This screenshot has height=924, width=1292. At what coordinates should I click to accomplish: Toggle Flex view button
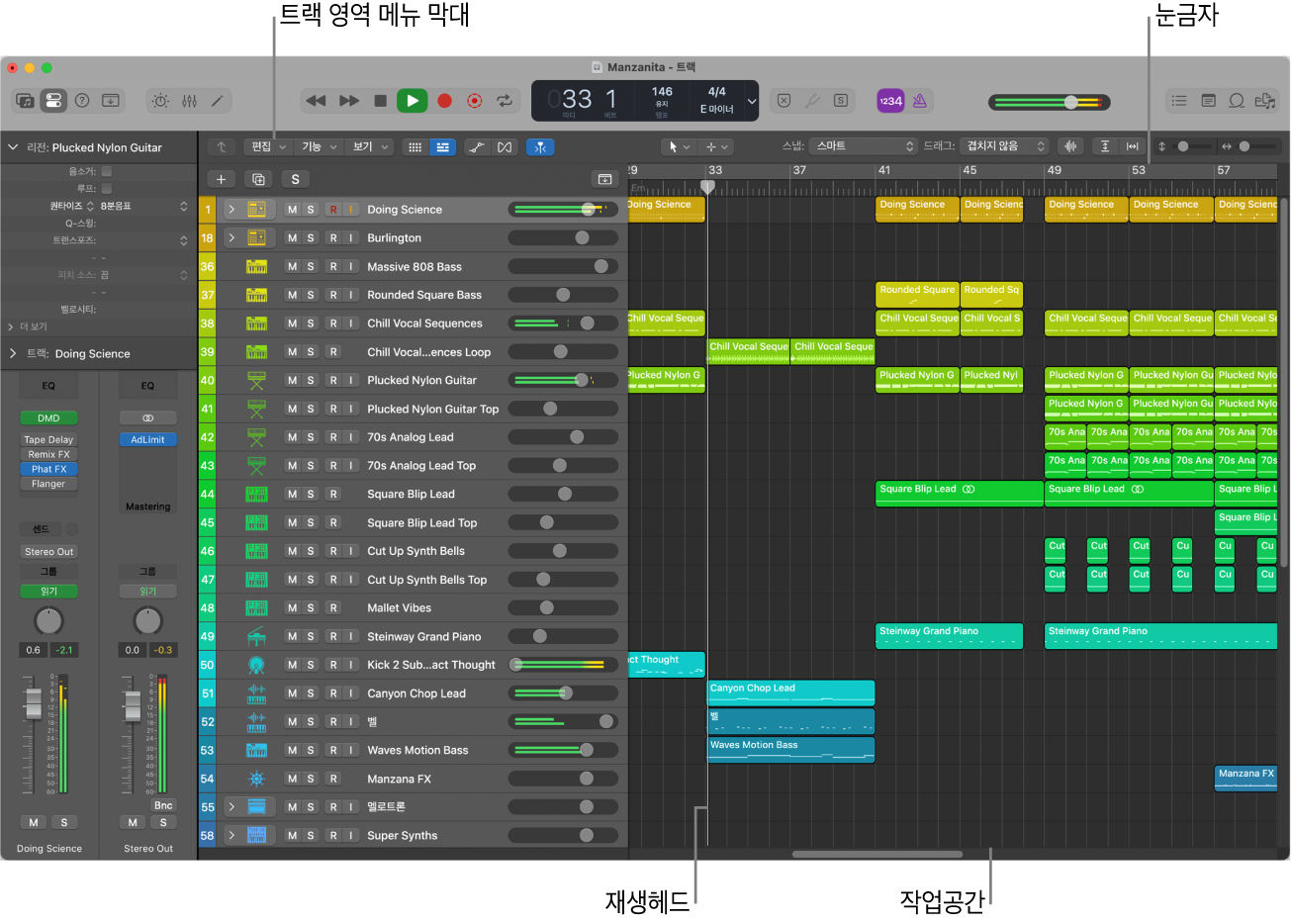(x=505, y=147)
